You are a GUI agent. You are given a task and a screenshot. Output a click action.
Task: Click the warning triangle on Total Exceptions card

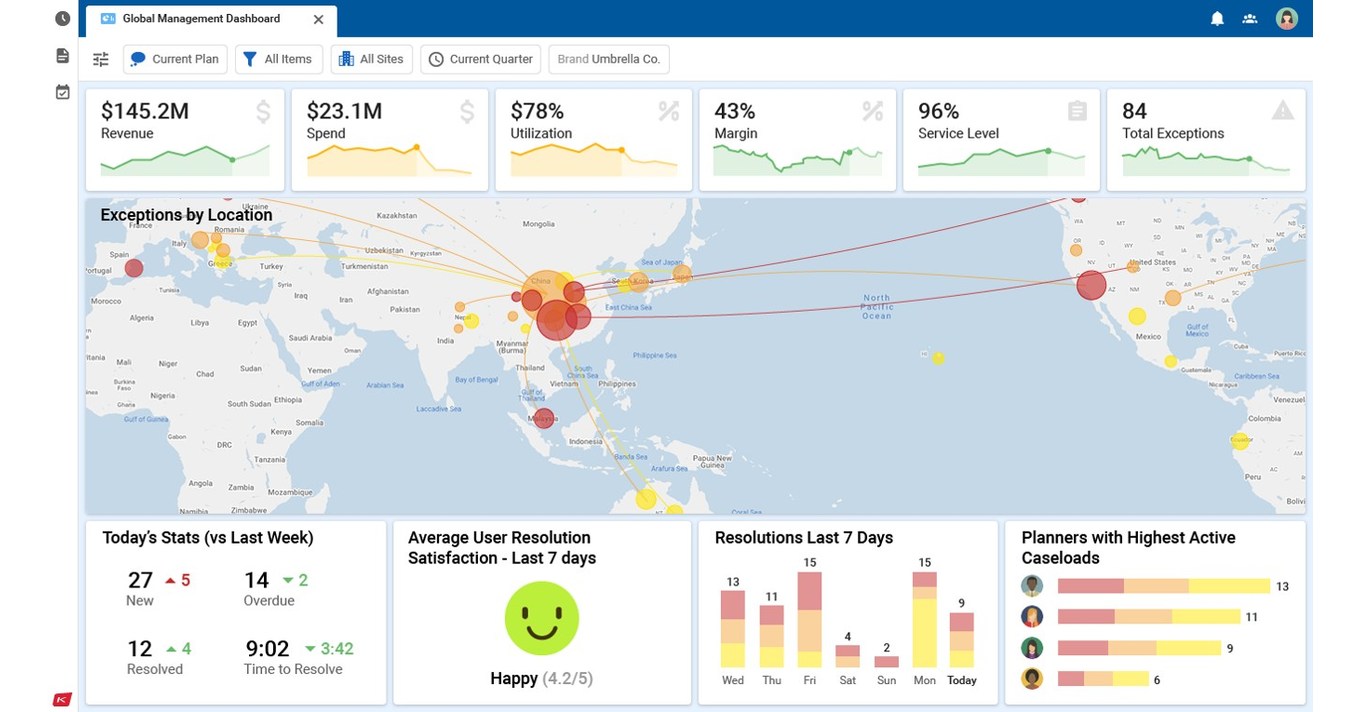click(x=1283, y=111)
